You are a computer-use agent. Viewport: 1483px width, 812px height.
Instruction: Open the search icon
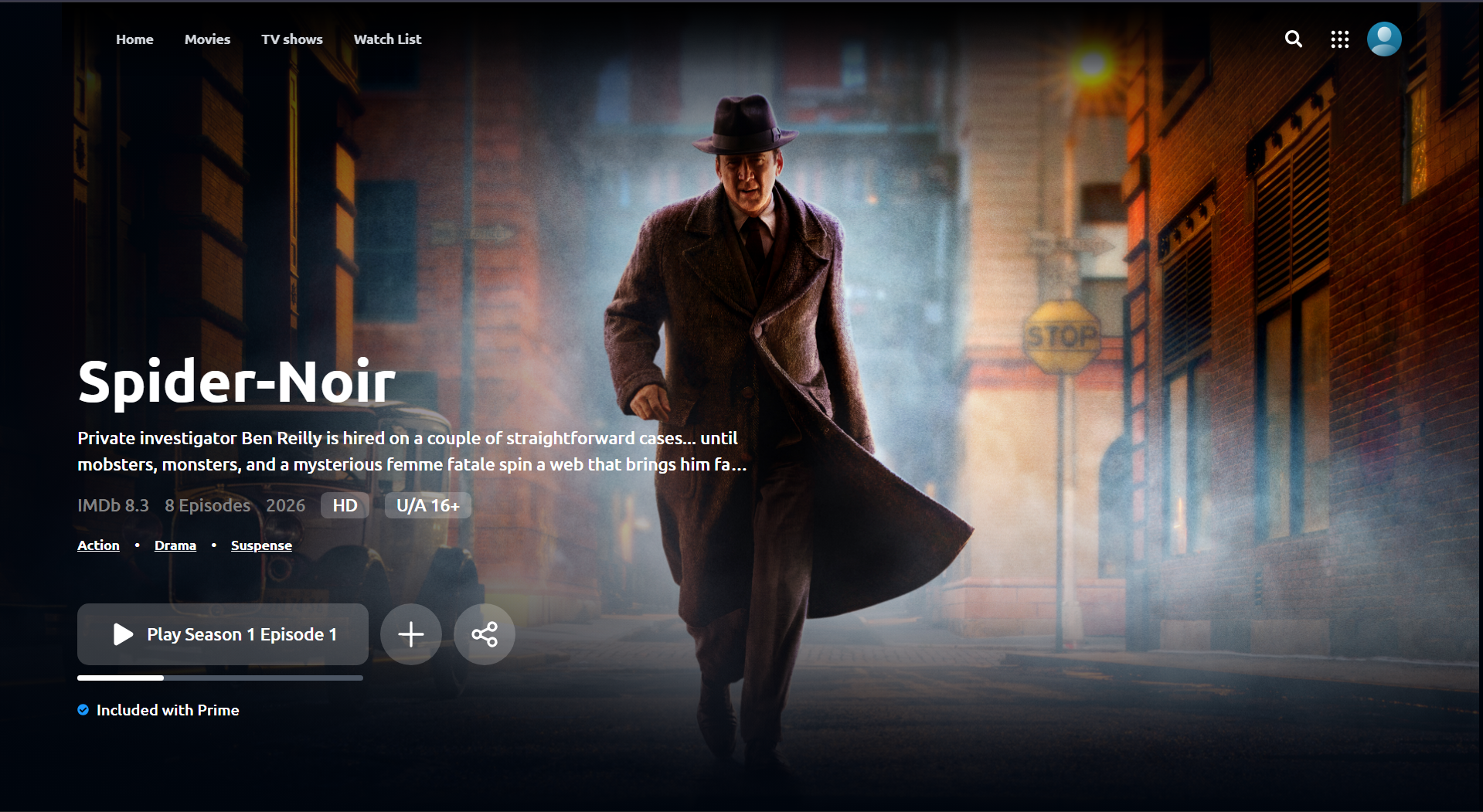coord(1293,39)
